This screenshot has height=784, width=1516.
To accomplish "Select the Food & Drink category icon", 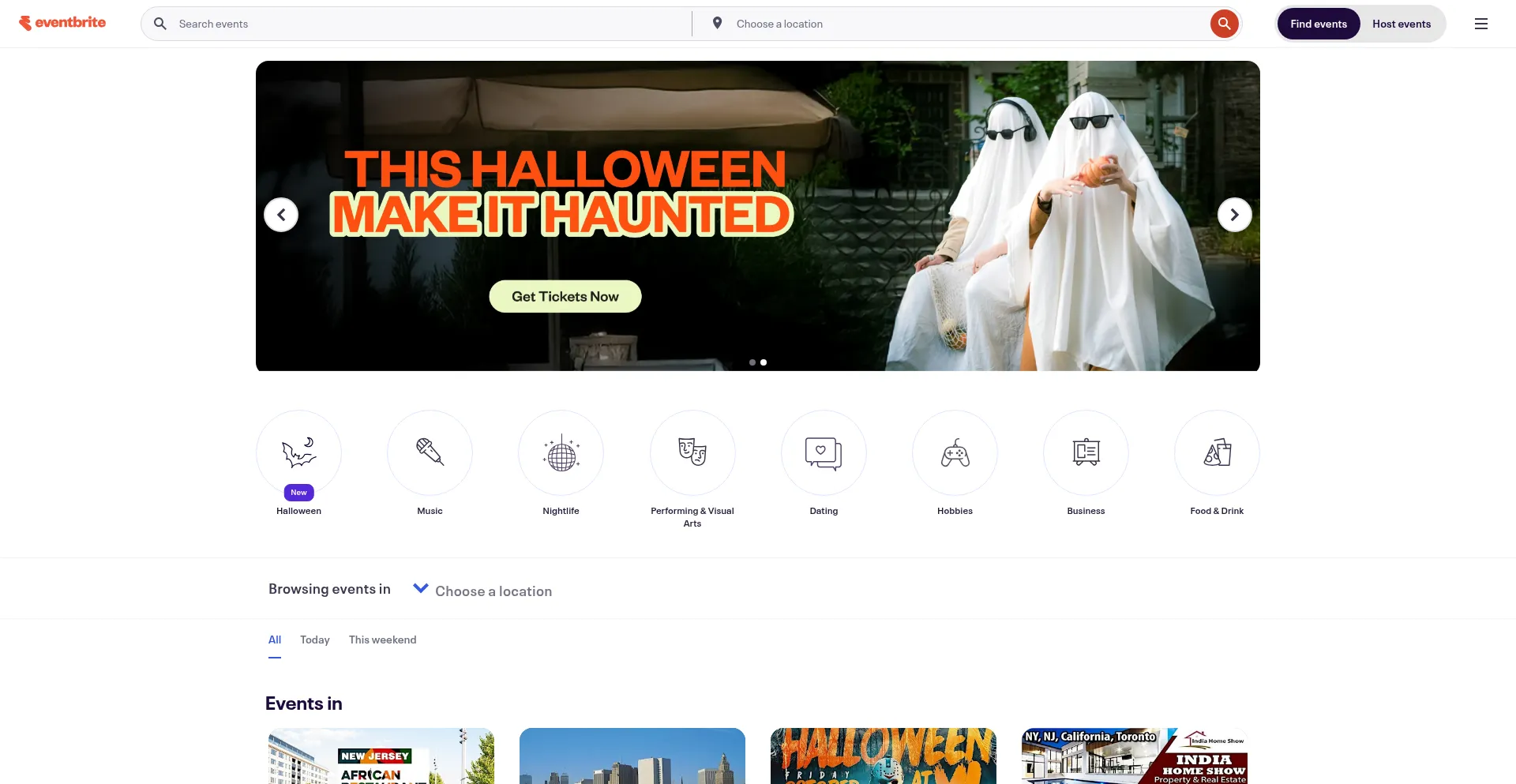I will point(1217,452).
